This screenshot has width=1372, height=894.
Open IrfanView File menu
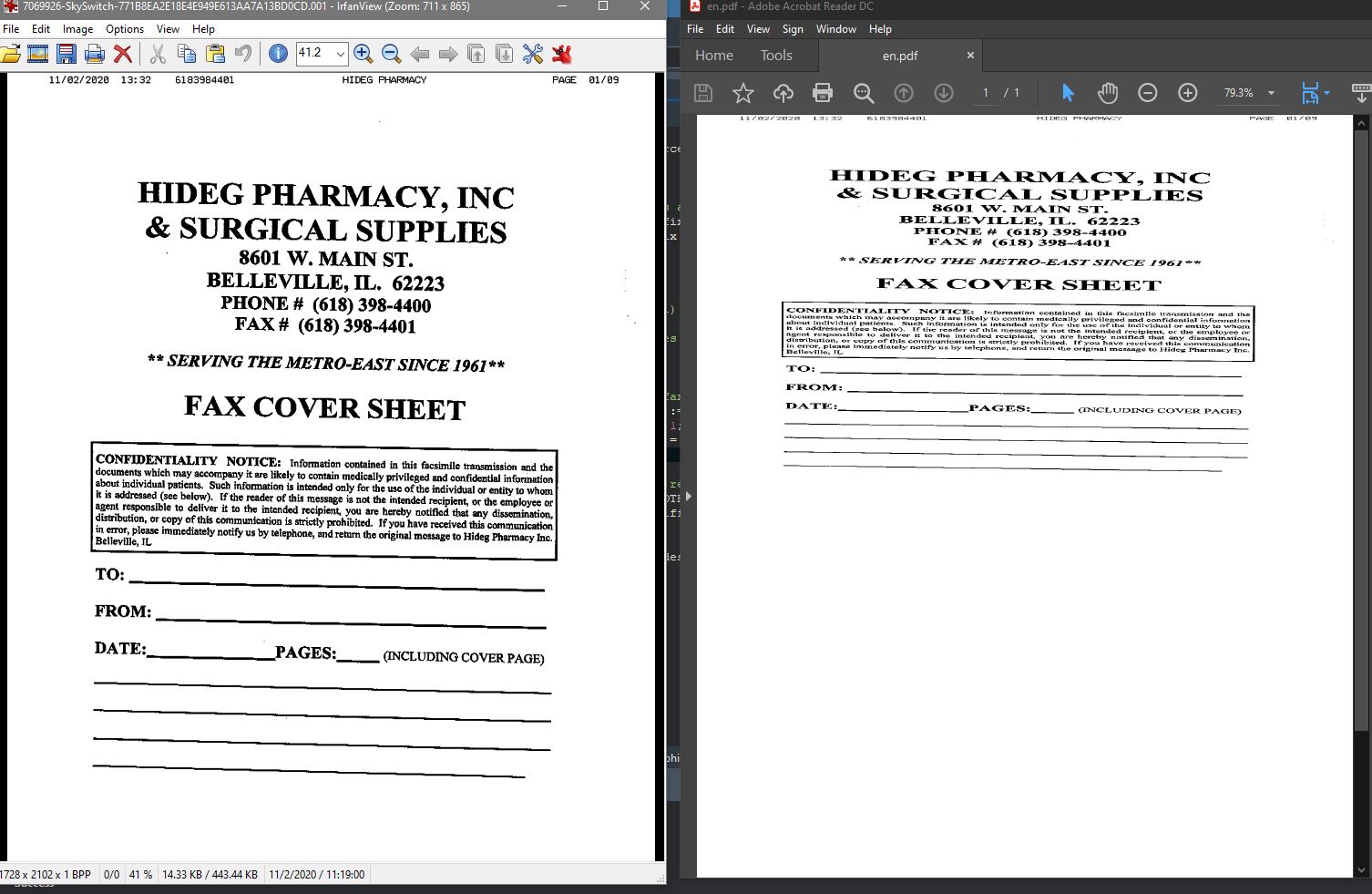11,29
